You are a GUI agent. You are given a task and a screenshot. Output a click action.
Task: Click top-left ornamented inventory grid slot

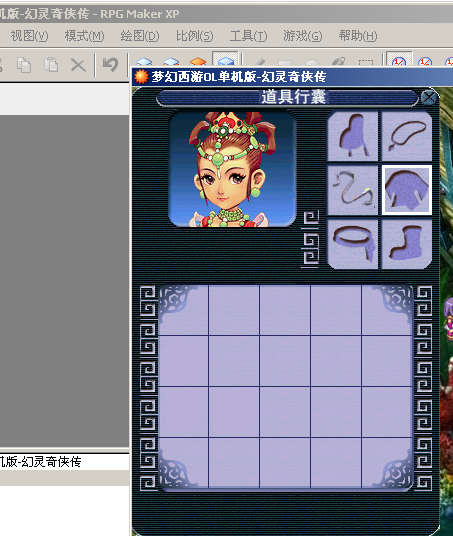pos(184,310)
